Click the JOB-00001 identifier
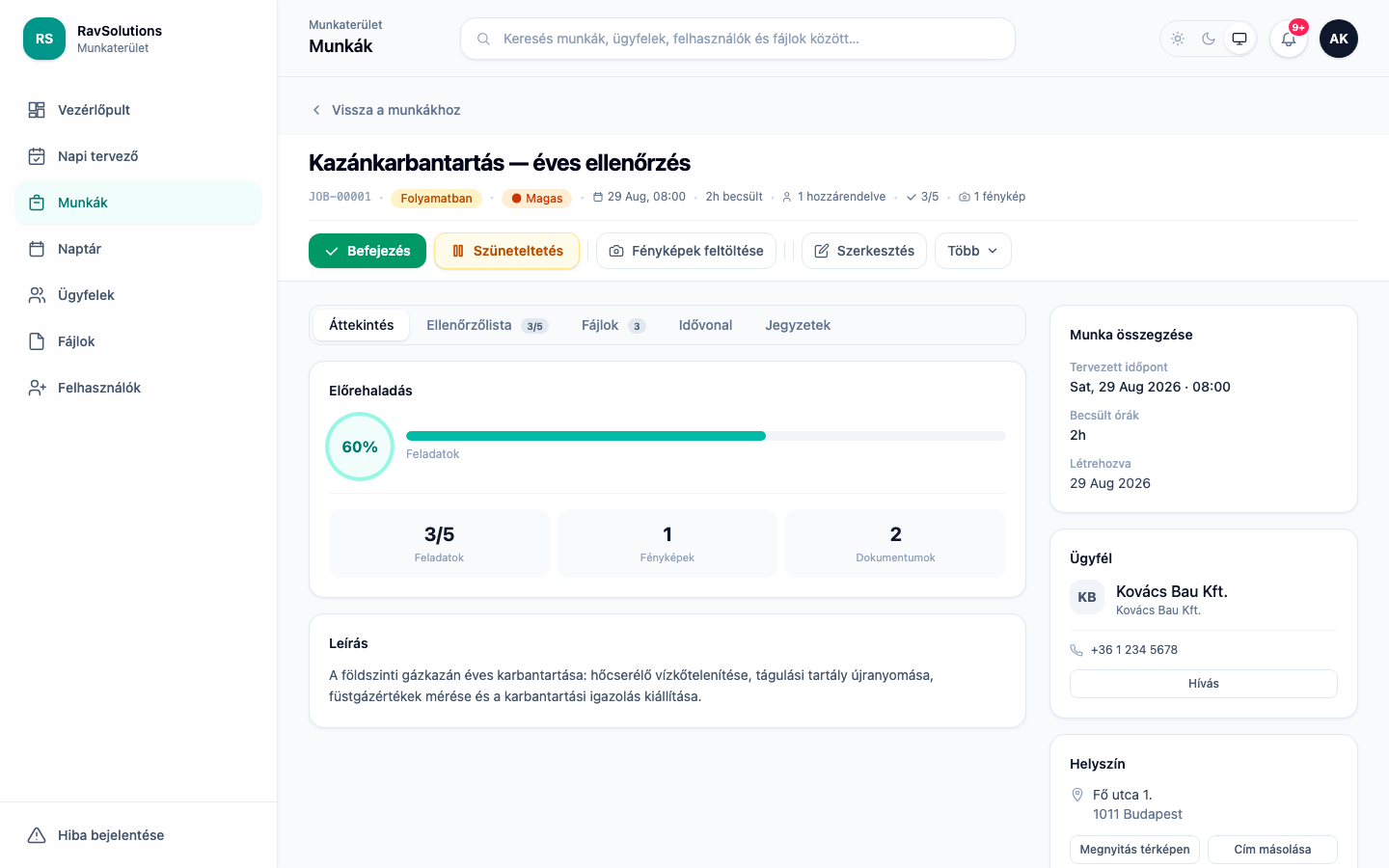The height and width of the screenshot is (868, 1389). click(x=340, y=197)
